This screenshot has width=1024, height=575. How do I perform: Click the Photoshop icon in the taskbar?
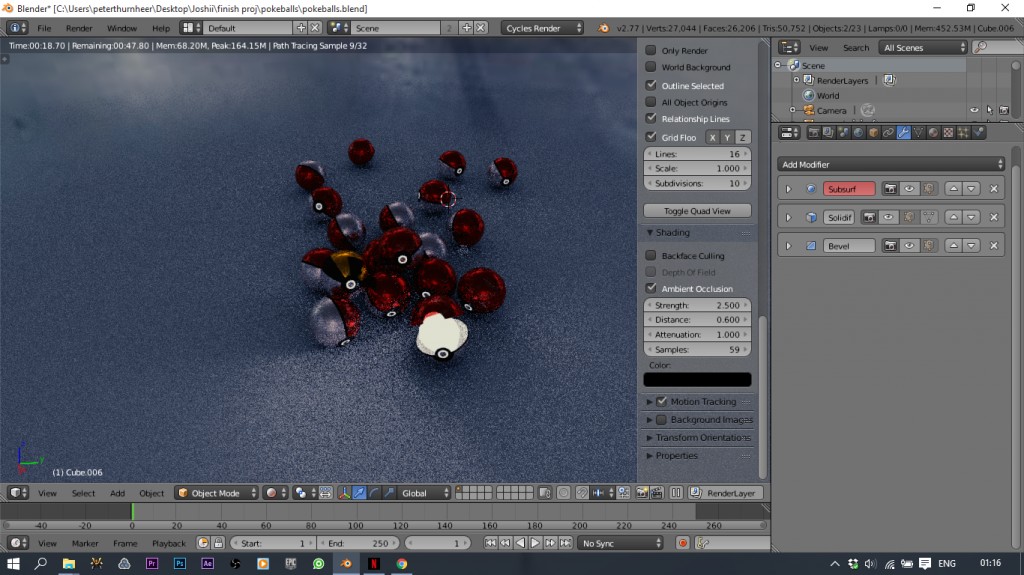(x=180, y=564)
